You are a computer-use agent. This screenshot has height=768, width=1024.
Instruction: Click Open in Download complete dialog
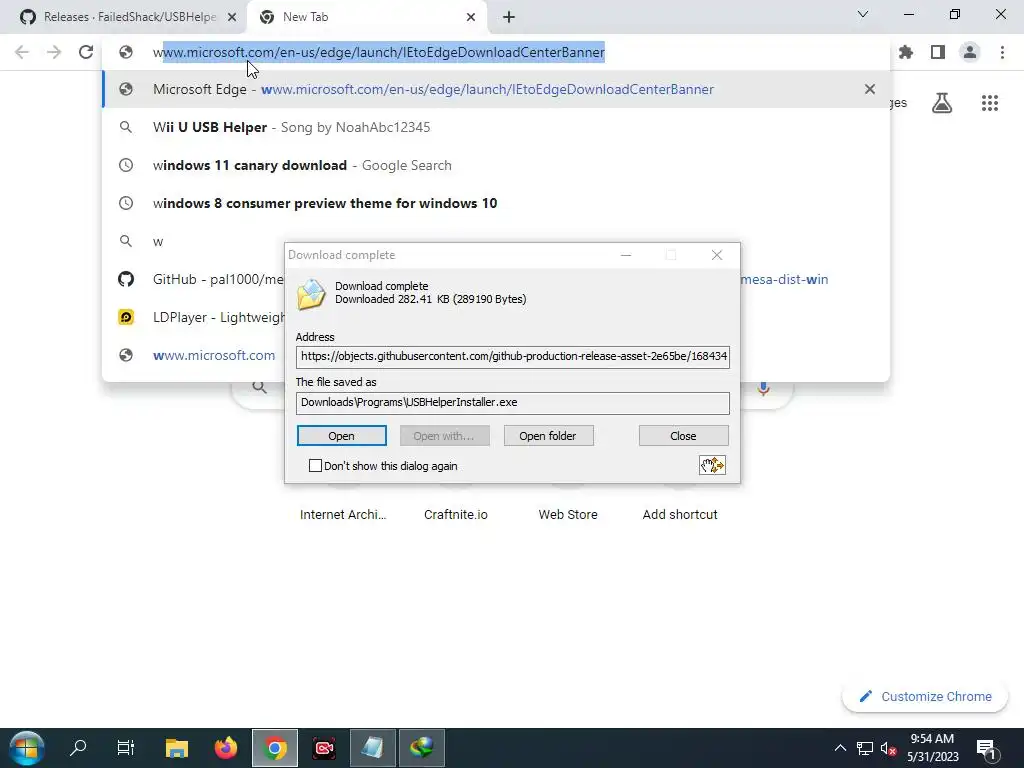point(342,436)
